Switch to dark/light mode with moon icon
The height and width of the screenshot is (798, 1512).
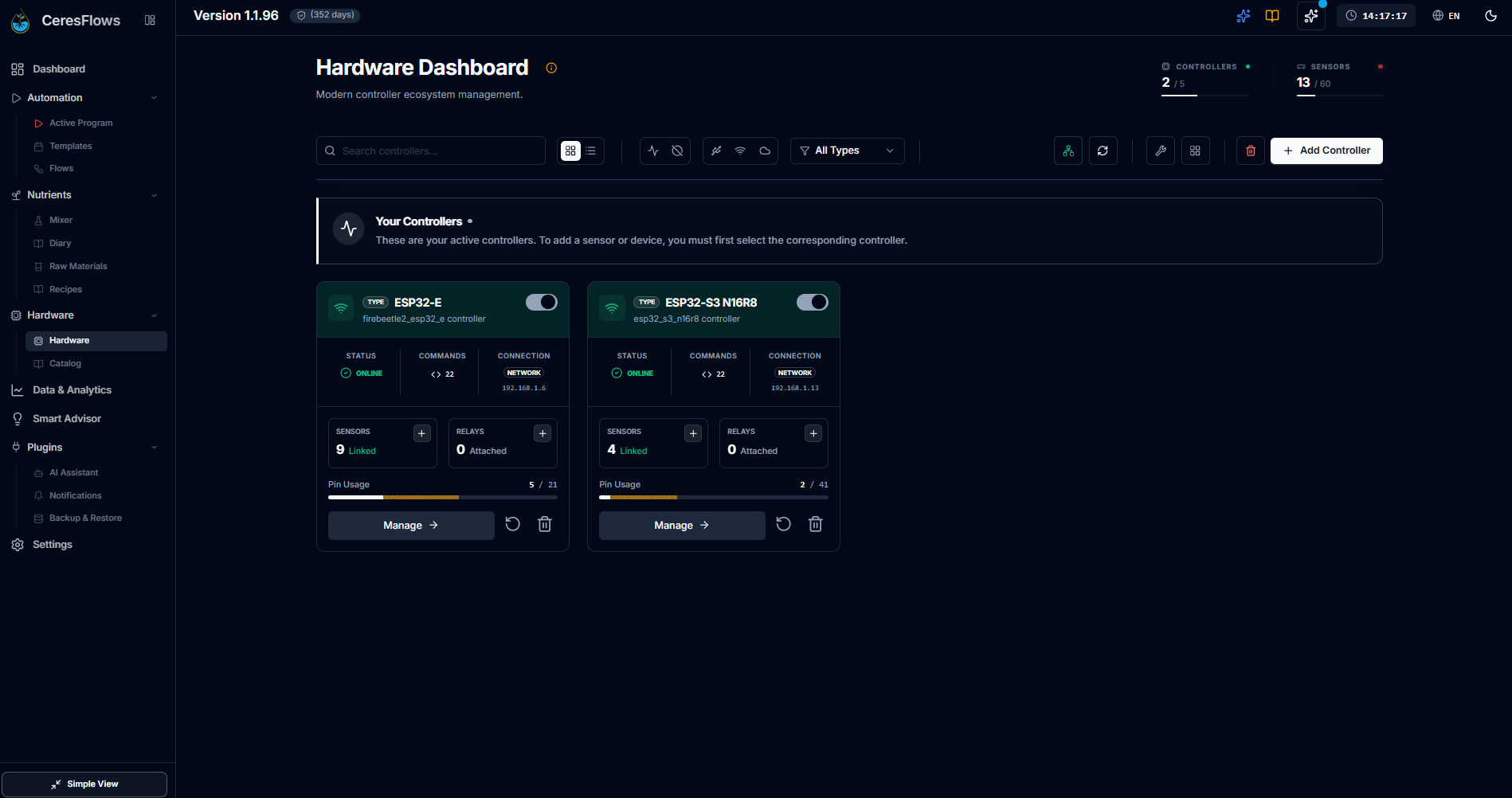[x=1491, y=16]
